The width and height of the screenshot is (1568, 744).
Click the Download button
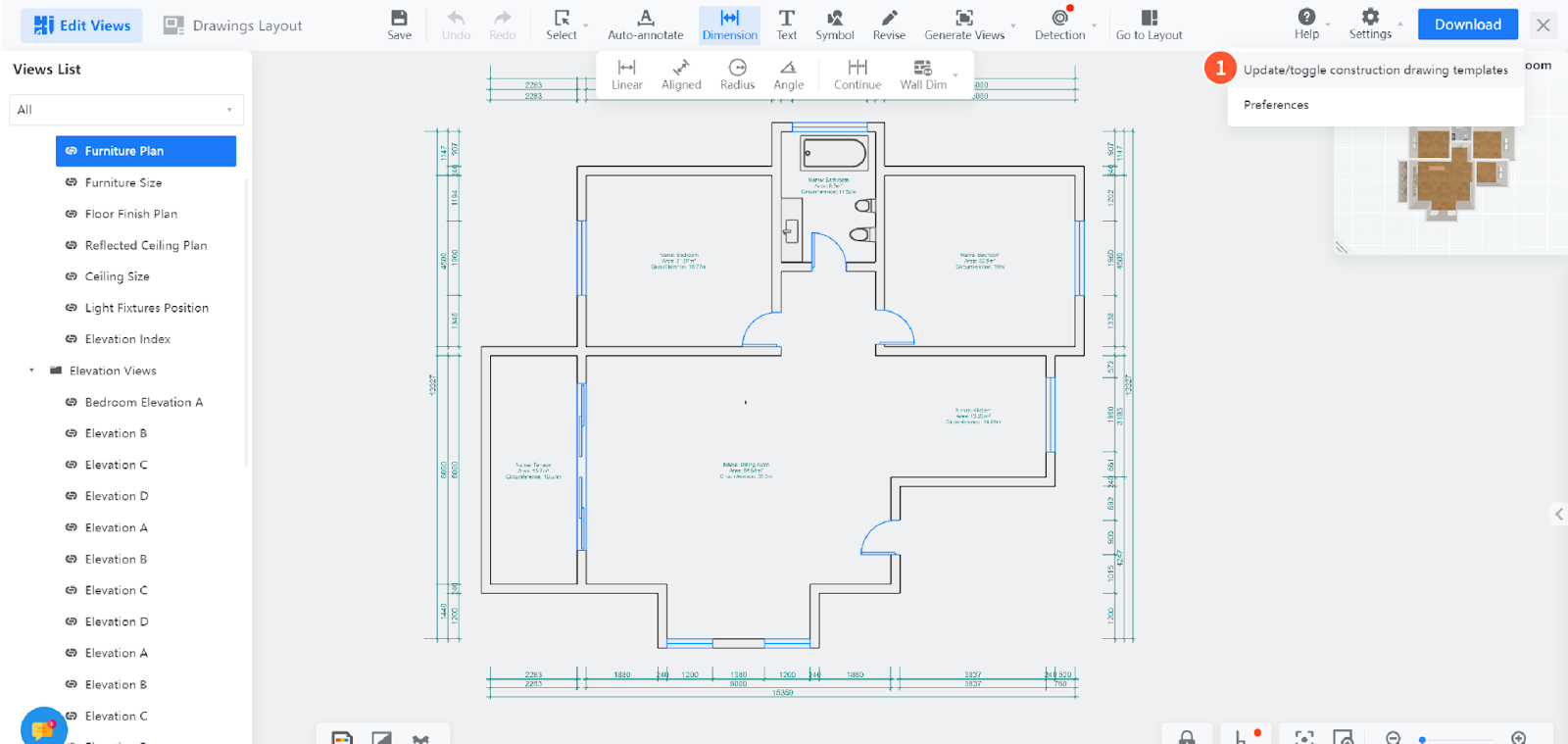1467,25
